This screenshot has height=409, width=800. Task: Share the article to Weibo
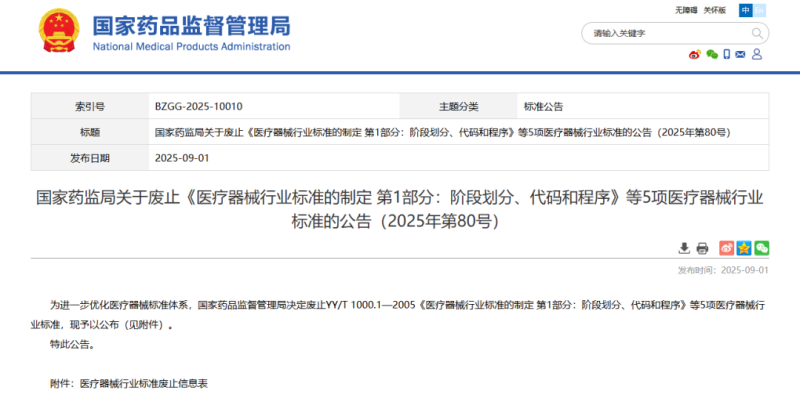click(727, 248)
